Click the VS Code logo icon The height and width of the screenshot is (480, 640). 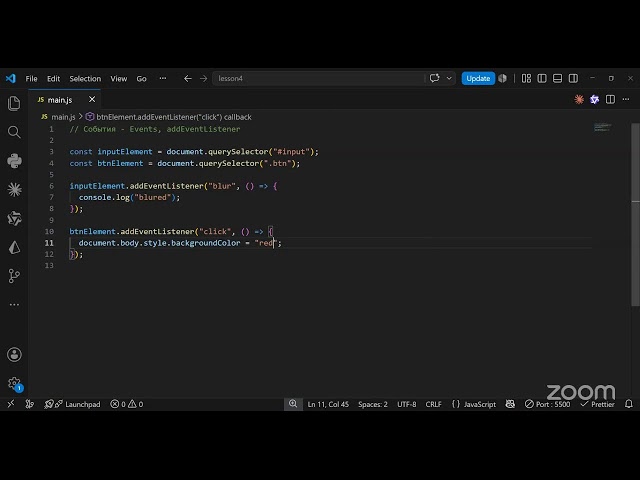click(x=11, y=78)
